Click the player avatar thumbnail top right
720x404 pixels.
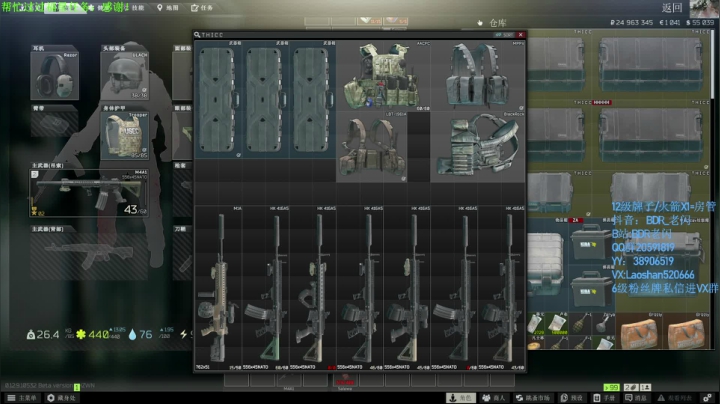pyautogui.click(x=705, y=8)
